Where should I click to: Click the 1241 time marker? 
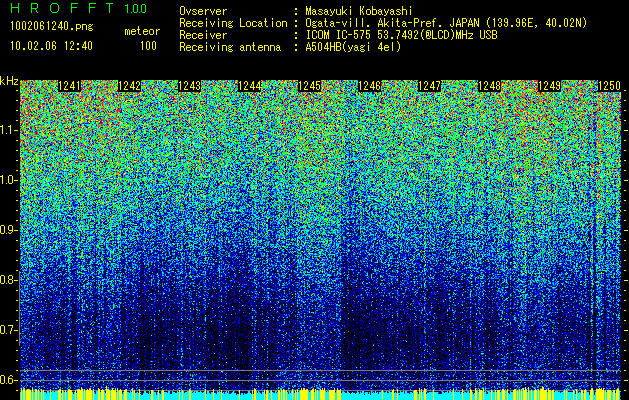(x=69, y=86)
